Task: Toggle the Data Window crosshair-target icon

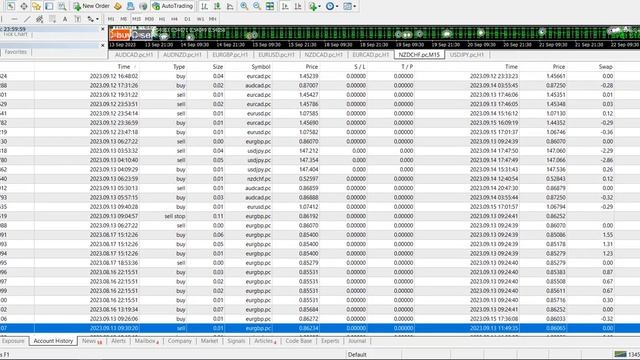Action: point(24,6)
